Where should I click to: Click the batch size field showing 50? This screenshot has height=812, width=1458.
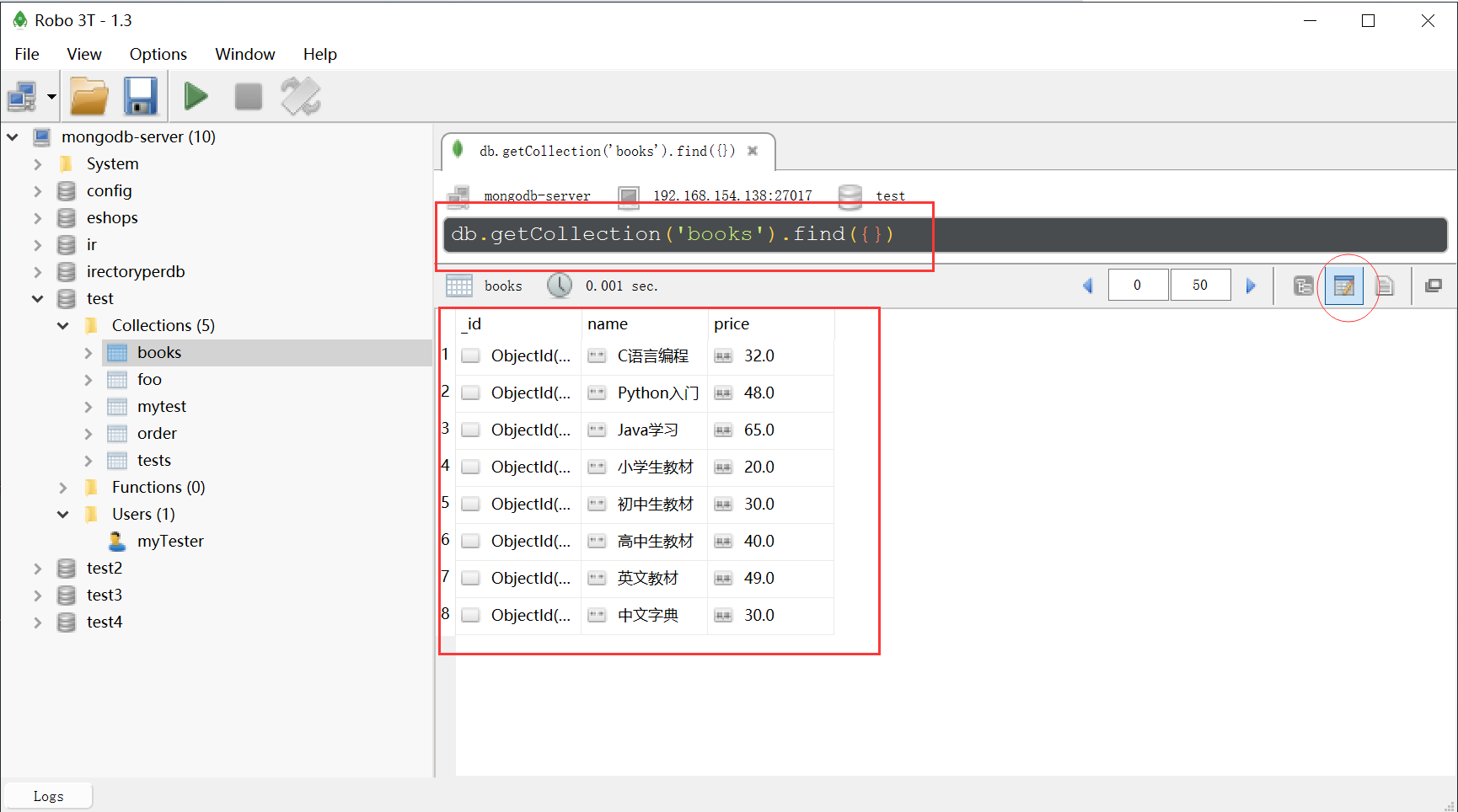(x=1200, y=285)
